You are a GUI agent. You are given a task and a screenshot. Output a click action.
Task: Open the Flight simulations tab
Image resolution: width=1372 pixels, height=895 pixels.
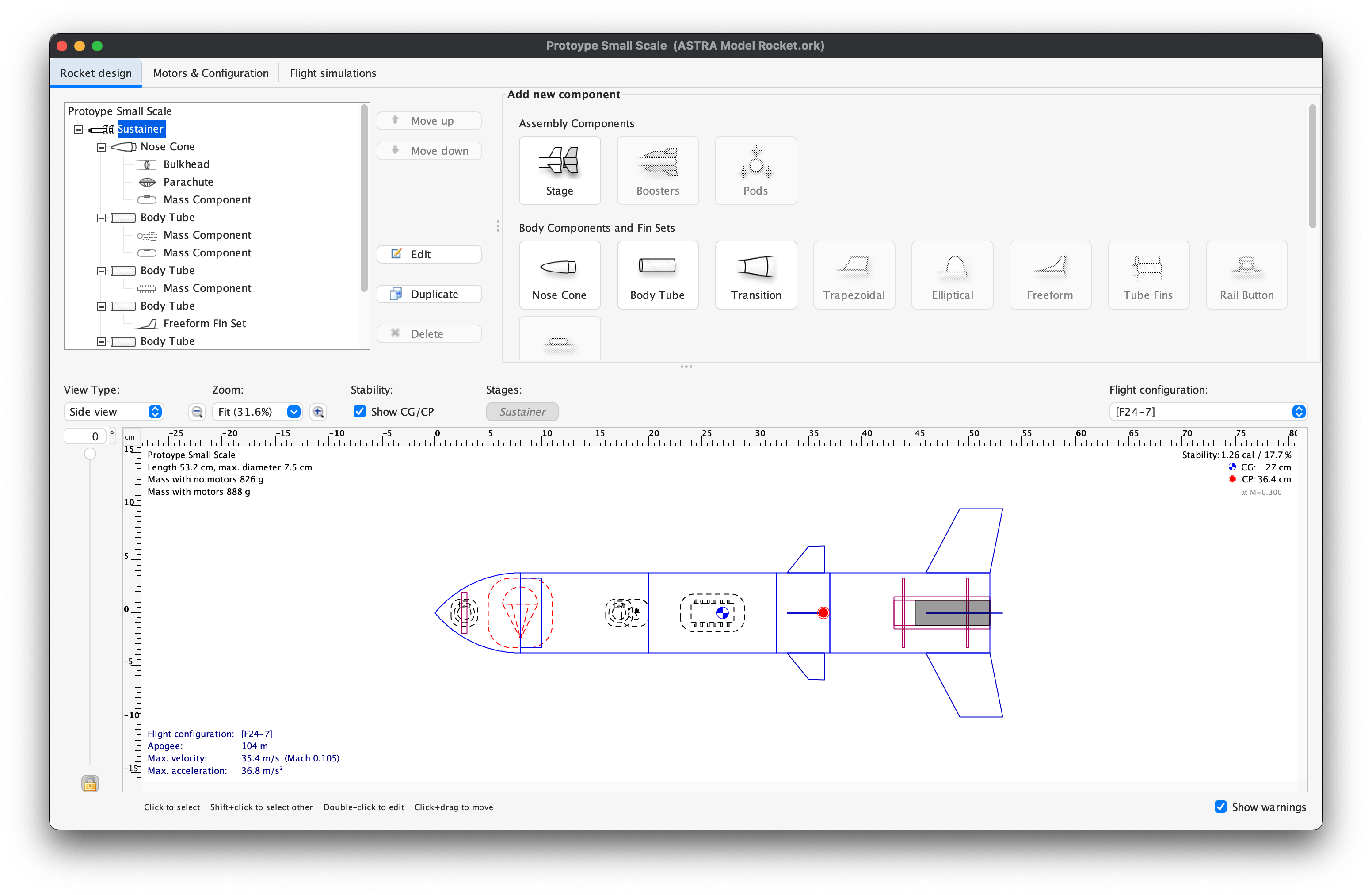333,73
